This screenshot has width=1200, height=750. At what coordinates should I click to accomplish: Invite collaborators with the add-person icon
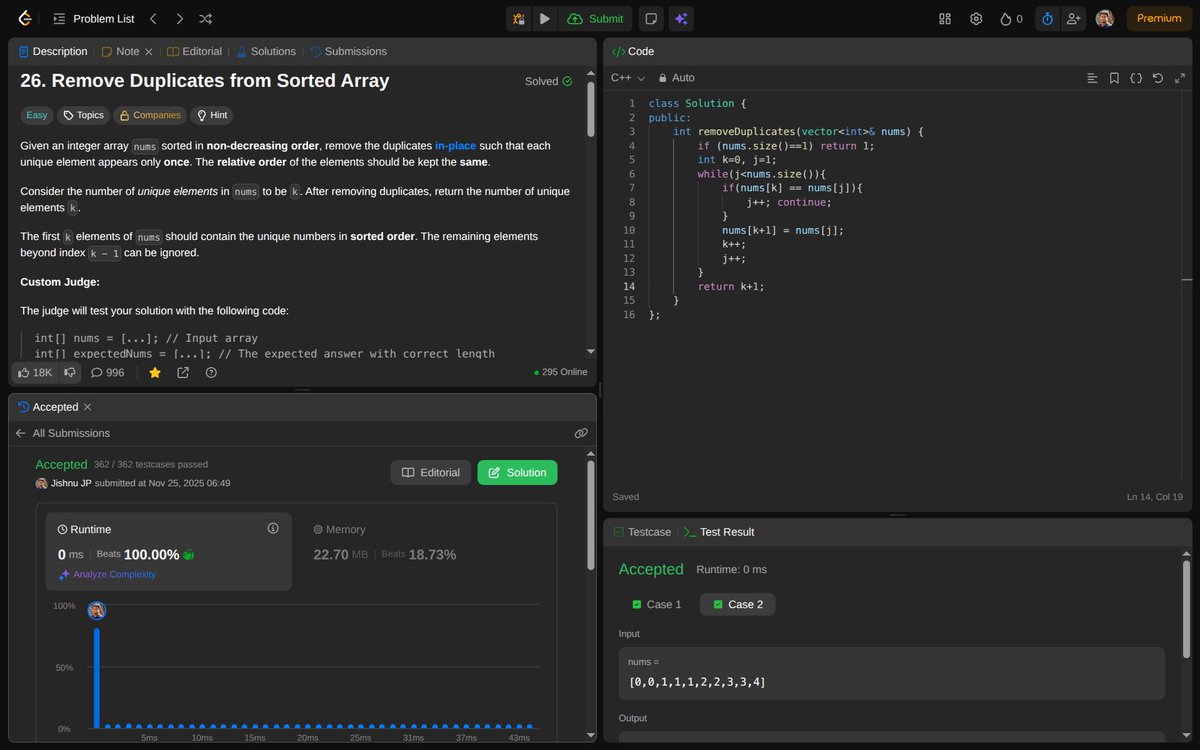click(1074, 18)
